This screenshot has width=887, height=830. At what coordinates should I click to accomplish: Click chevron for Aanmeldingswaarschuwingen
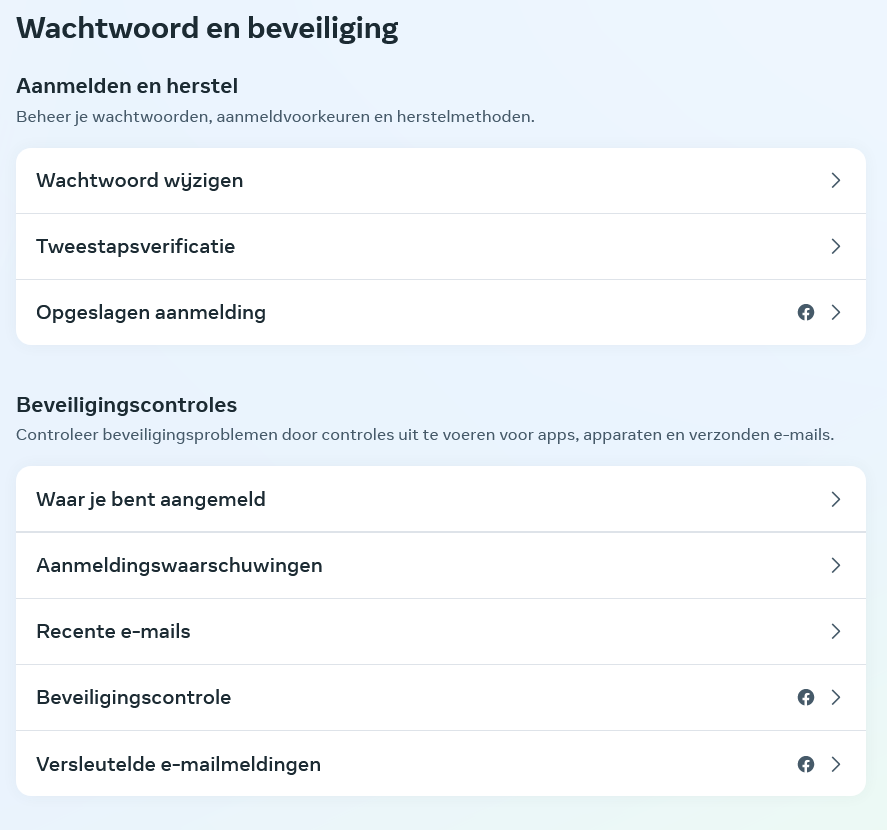836,565
